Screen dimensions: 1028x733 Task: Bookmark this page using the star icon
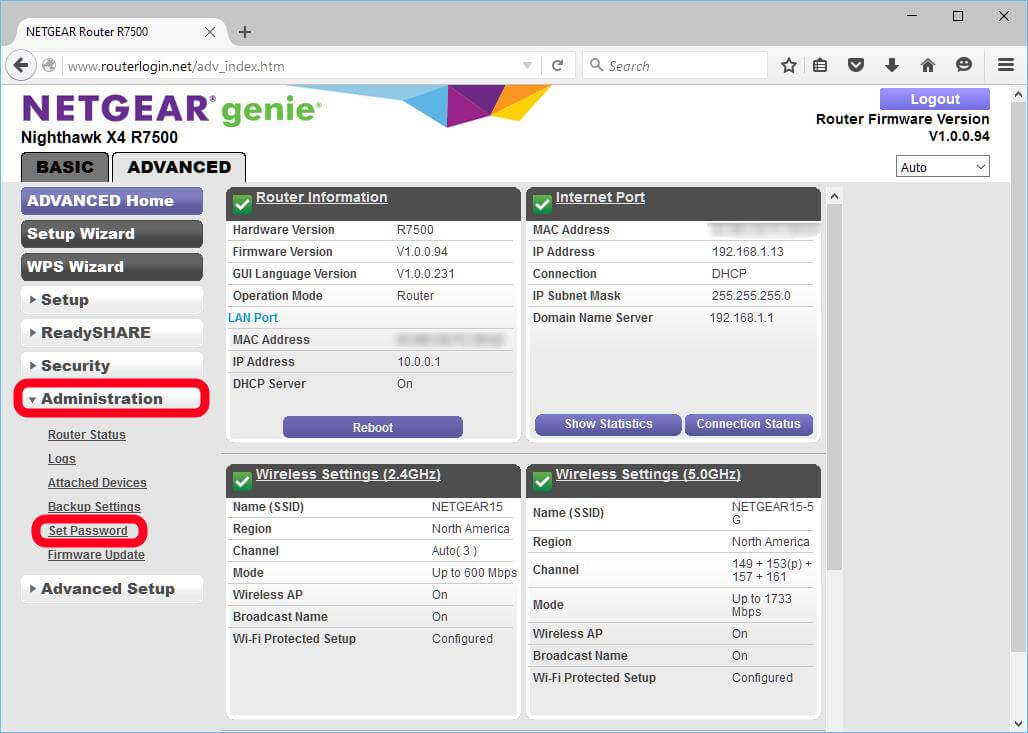coord(788,65)
